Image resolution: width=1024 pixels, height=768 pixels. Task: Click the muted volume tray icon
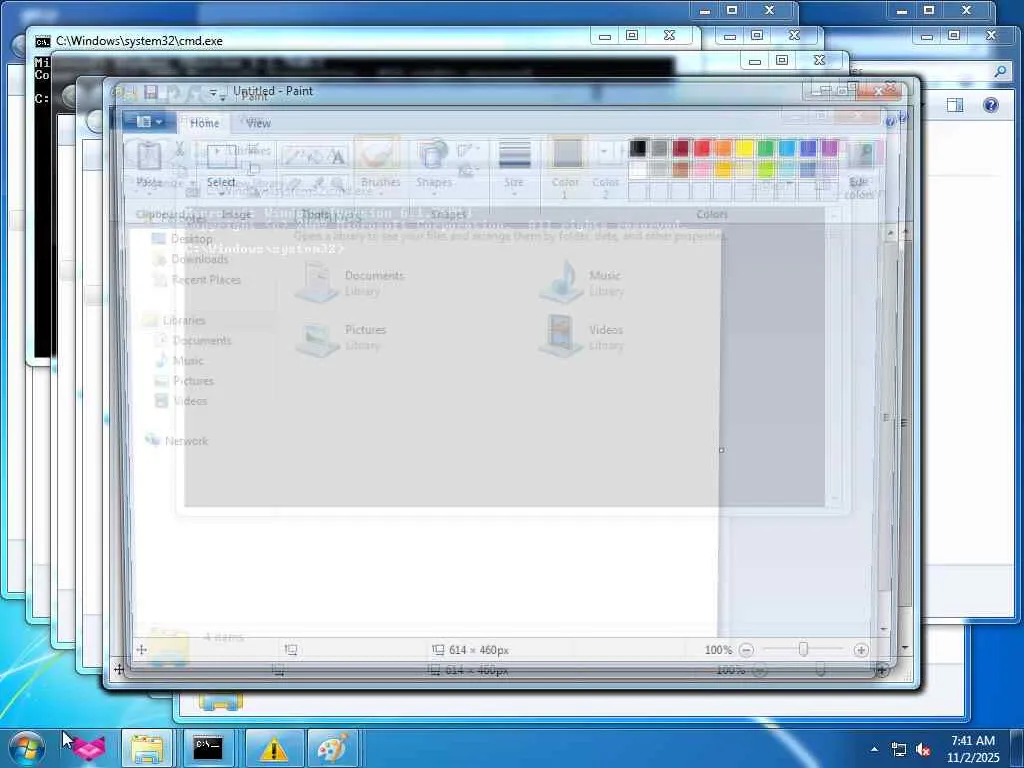923,750
